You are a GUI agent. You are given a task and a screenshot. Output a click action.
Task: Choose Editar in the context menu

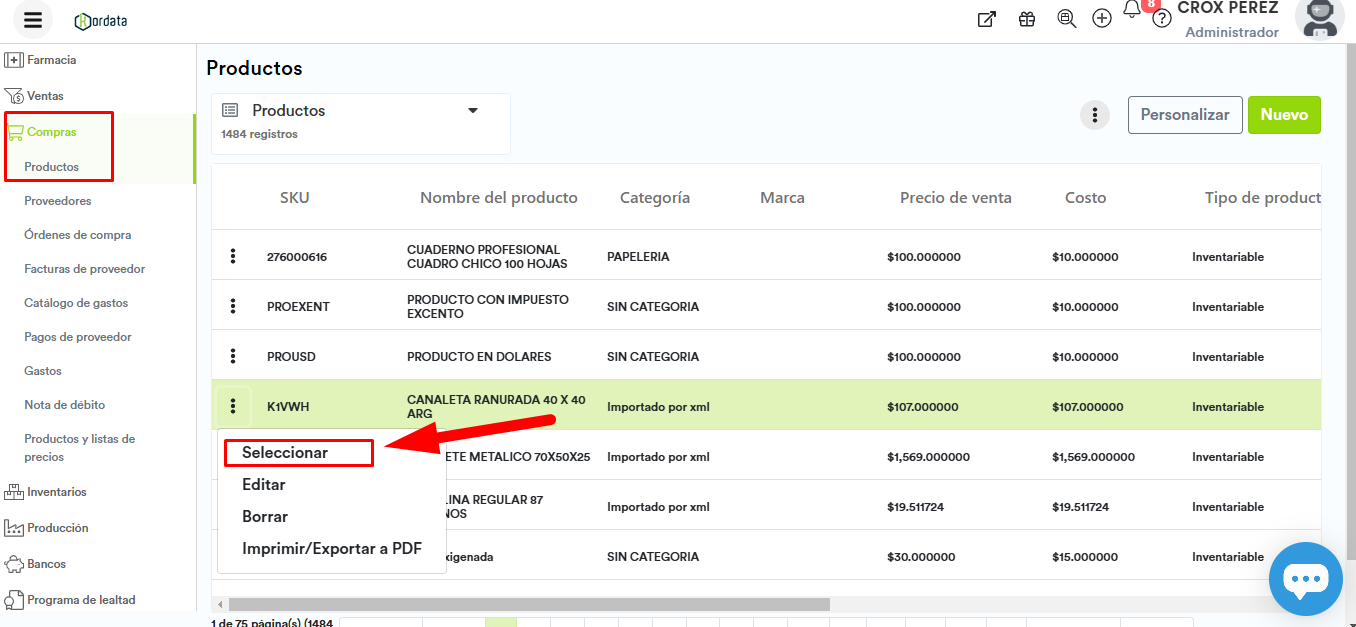(x=264, y=485)
